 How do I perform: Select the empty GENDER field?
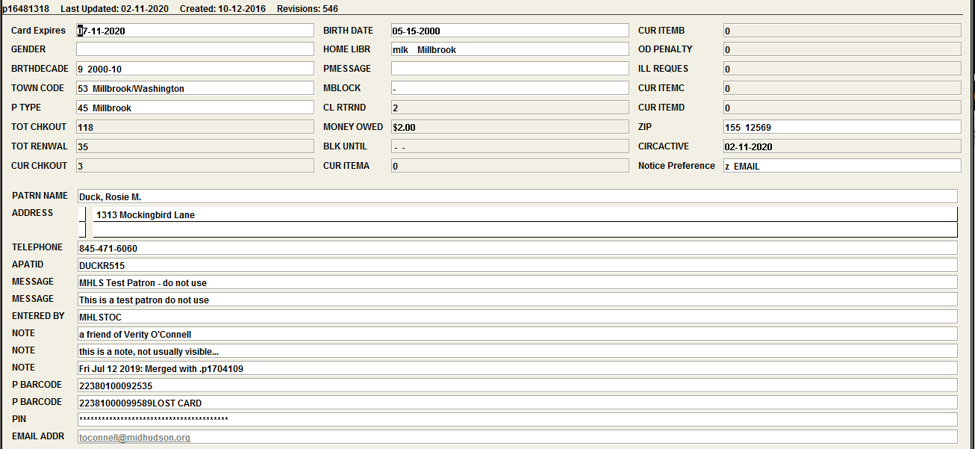pos(195,49)
